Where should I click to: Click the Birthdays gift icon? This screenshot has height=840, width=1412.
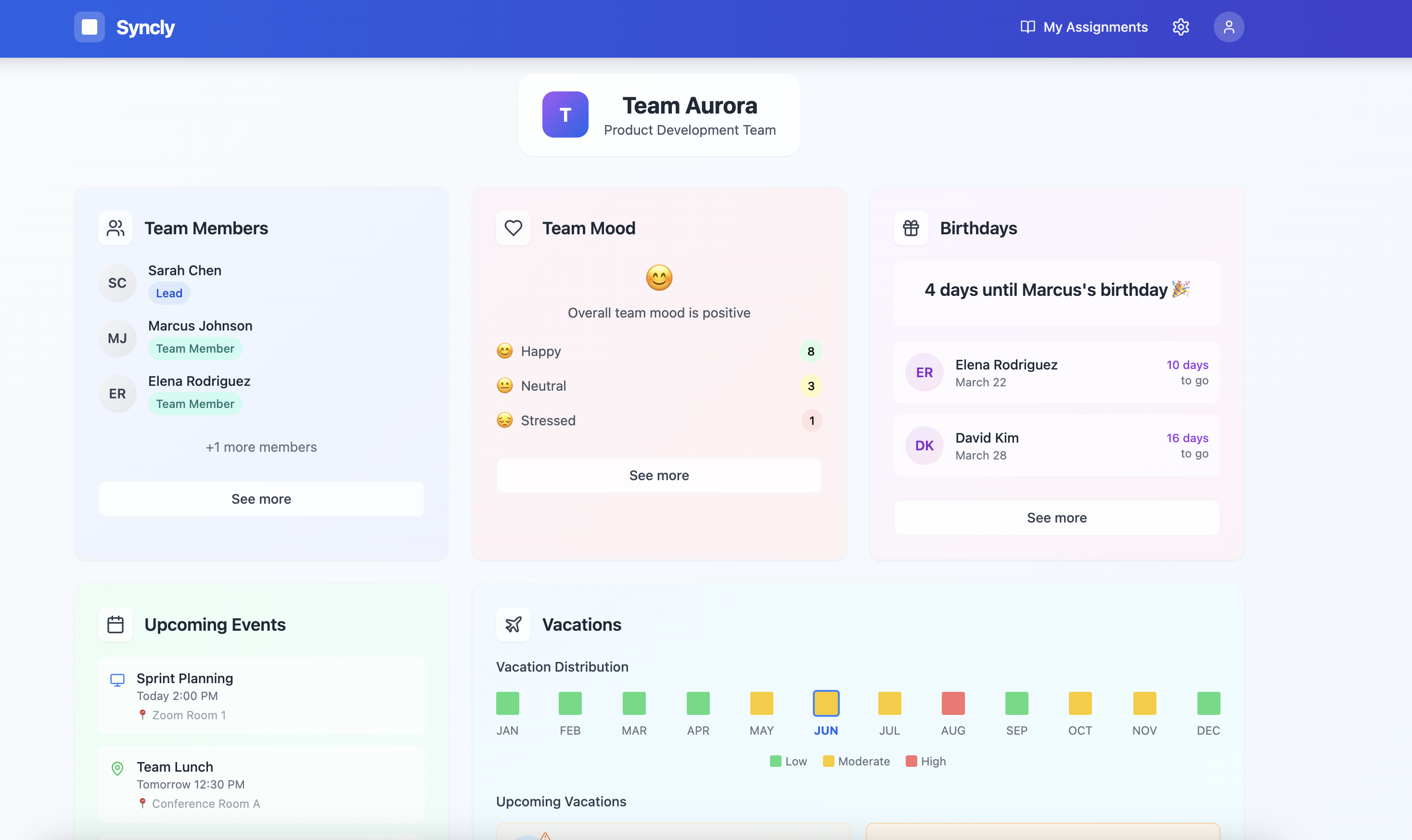coord(911,228)
